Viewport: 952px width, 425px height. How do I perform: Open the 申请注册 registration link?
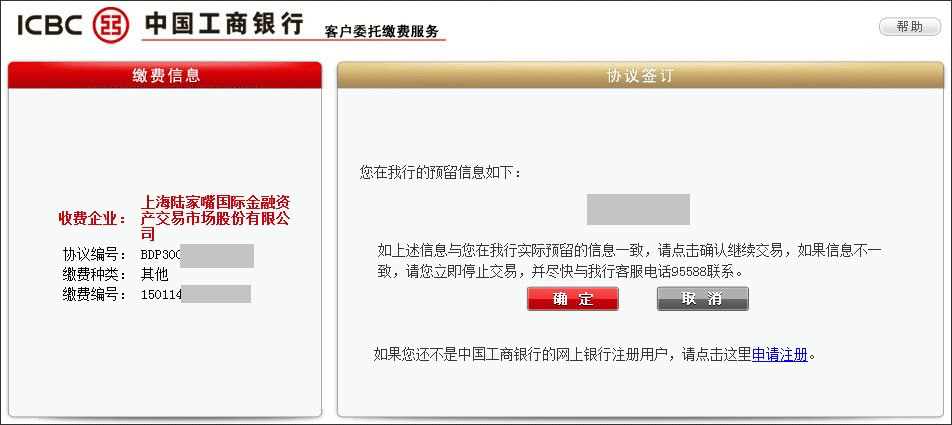[x=780, y=354]
